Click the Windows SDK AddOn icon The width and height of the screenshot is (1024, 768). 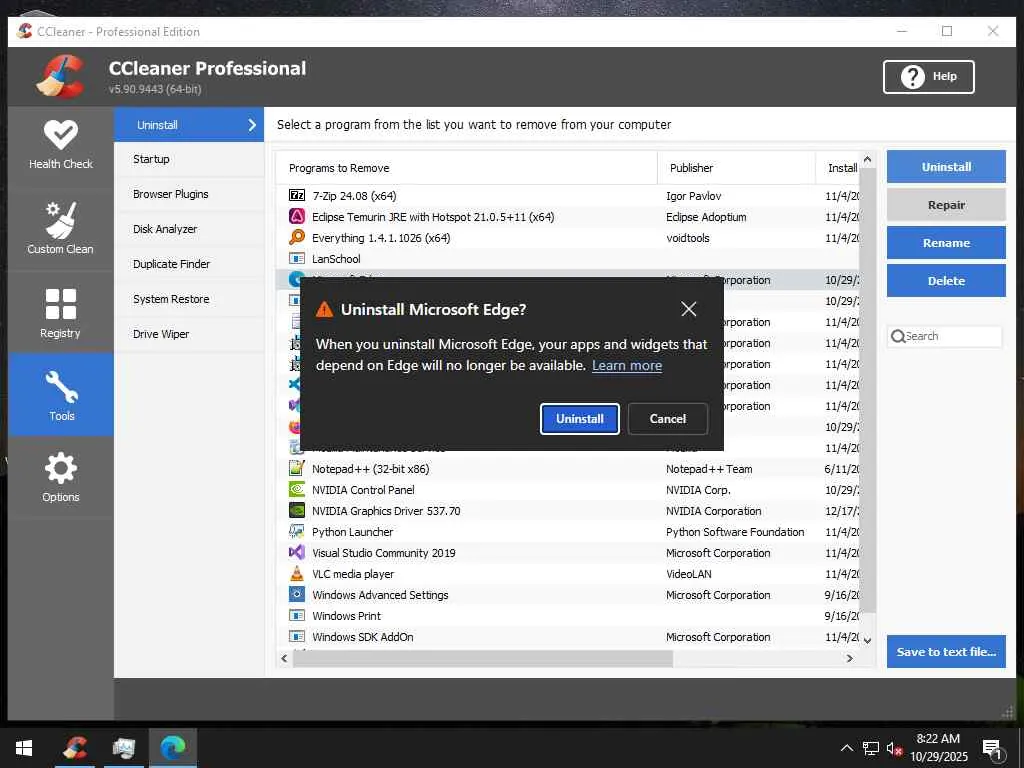coord(296,636)
